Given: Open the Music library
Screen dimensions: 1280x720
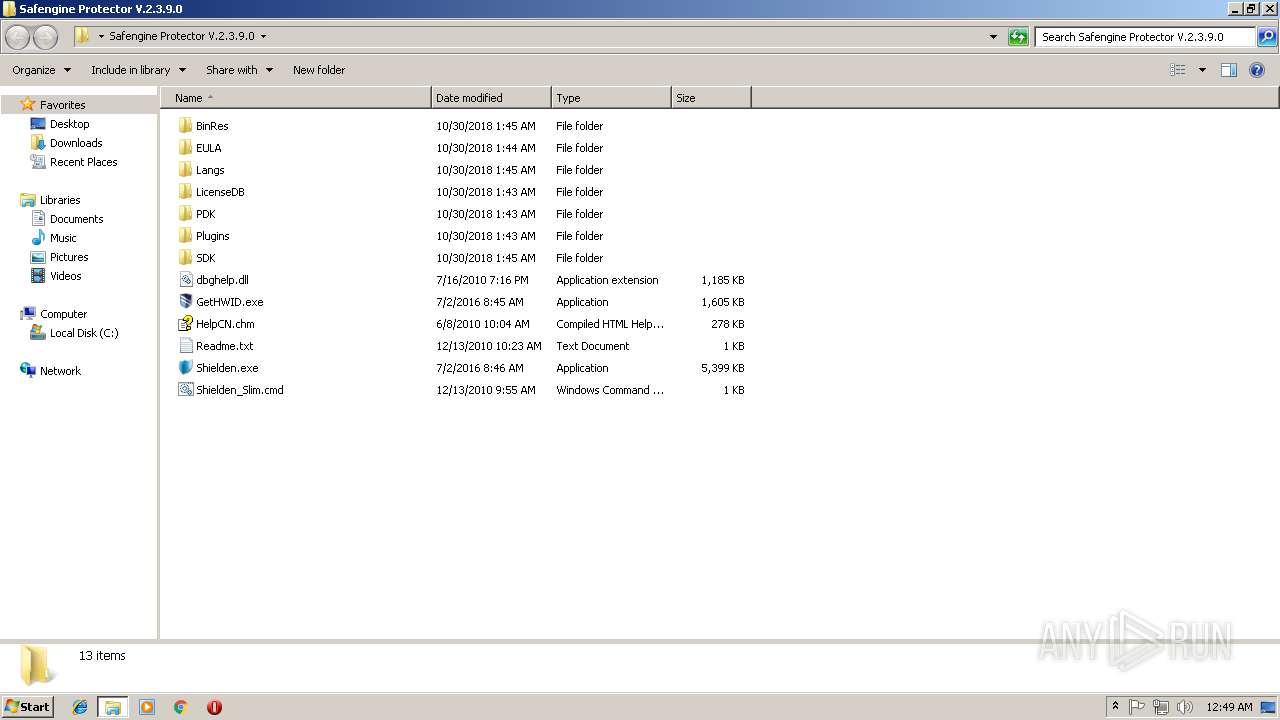Looking at the screenshot, I should [63, 238].
